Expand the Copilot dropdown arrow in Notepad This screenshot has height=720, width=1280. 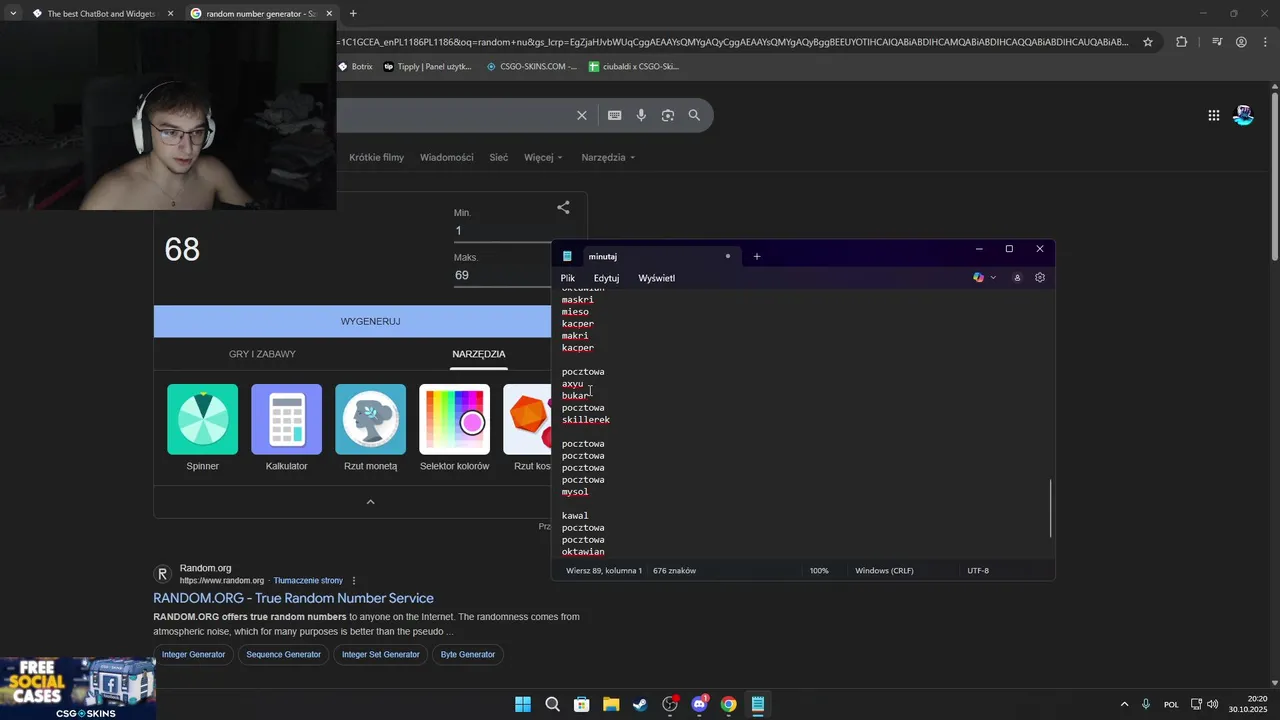click(993, 277)
